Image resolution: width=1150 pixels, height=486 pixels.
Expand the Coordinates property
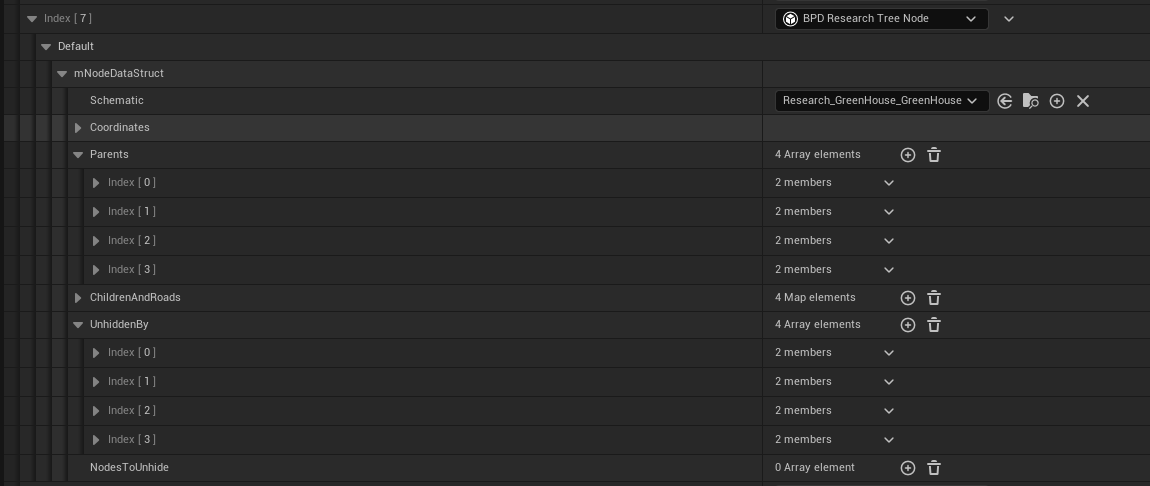[x=78, y=128]
